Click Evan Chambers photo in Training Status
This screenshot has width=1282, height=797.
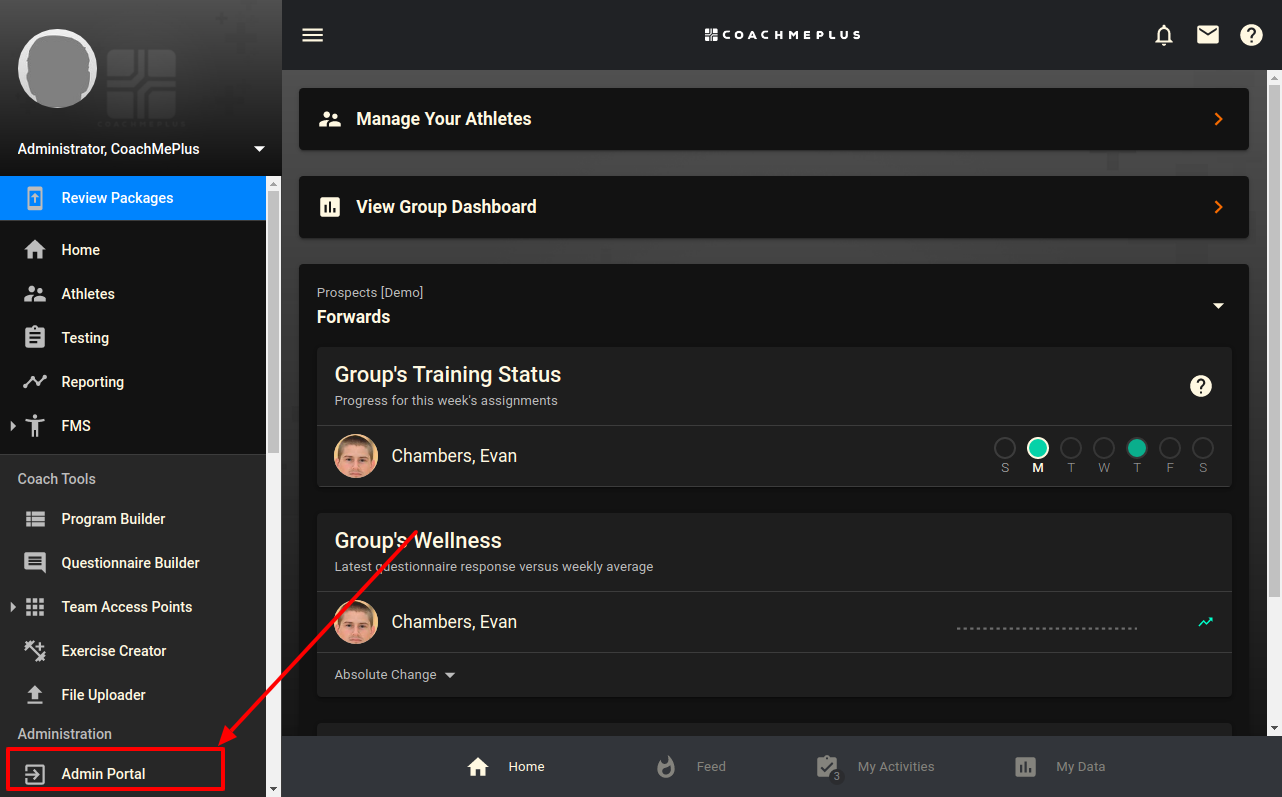356,456
